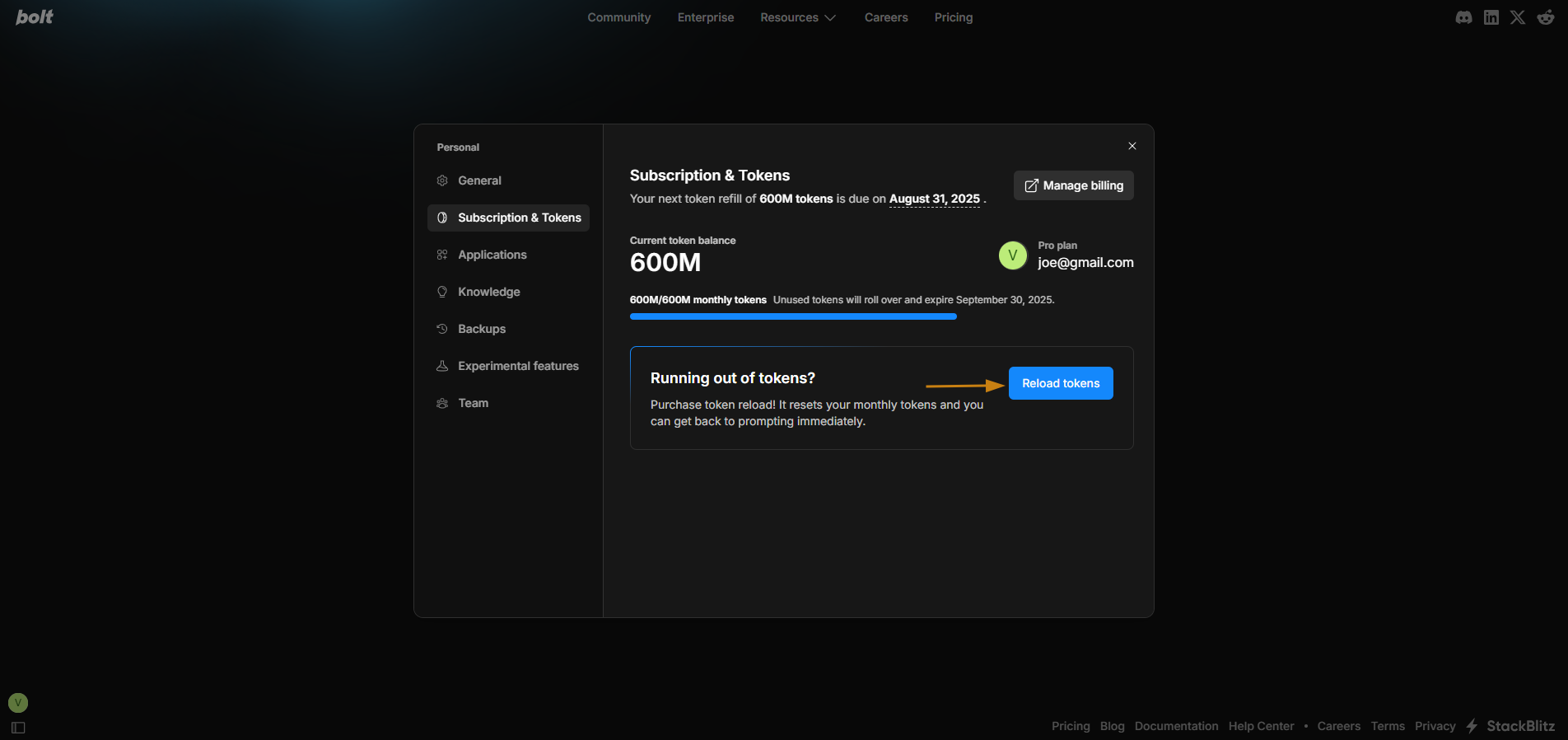Click the green V avatar beside Pro plan

[1013, 255]
